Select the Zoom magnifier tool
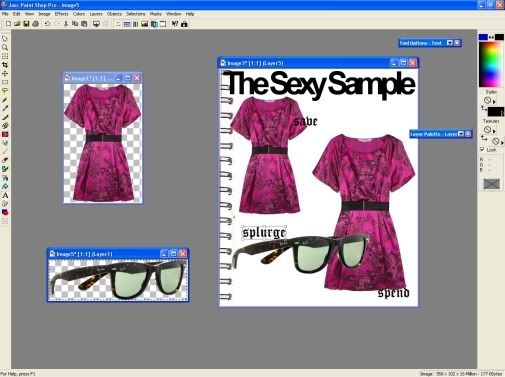The width and height of the screenshot is (505, 377). point(5,47)
